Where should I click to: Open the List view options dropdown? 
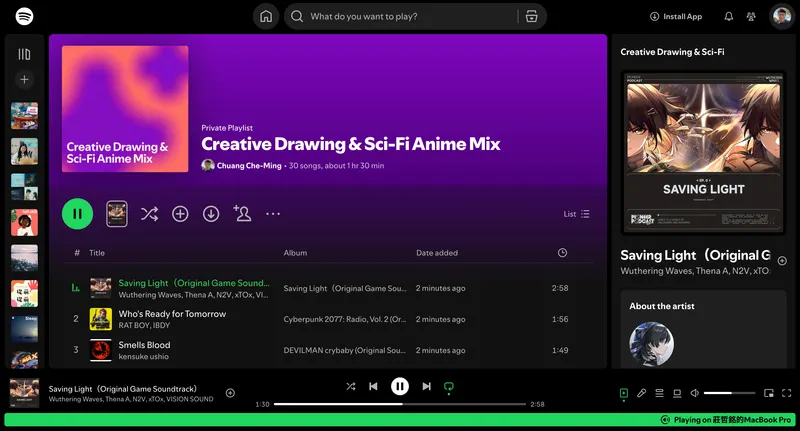click(x=577, y=214)
